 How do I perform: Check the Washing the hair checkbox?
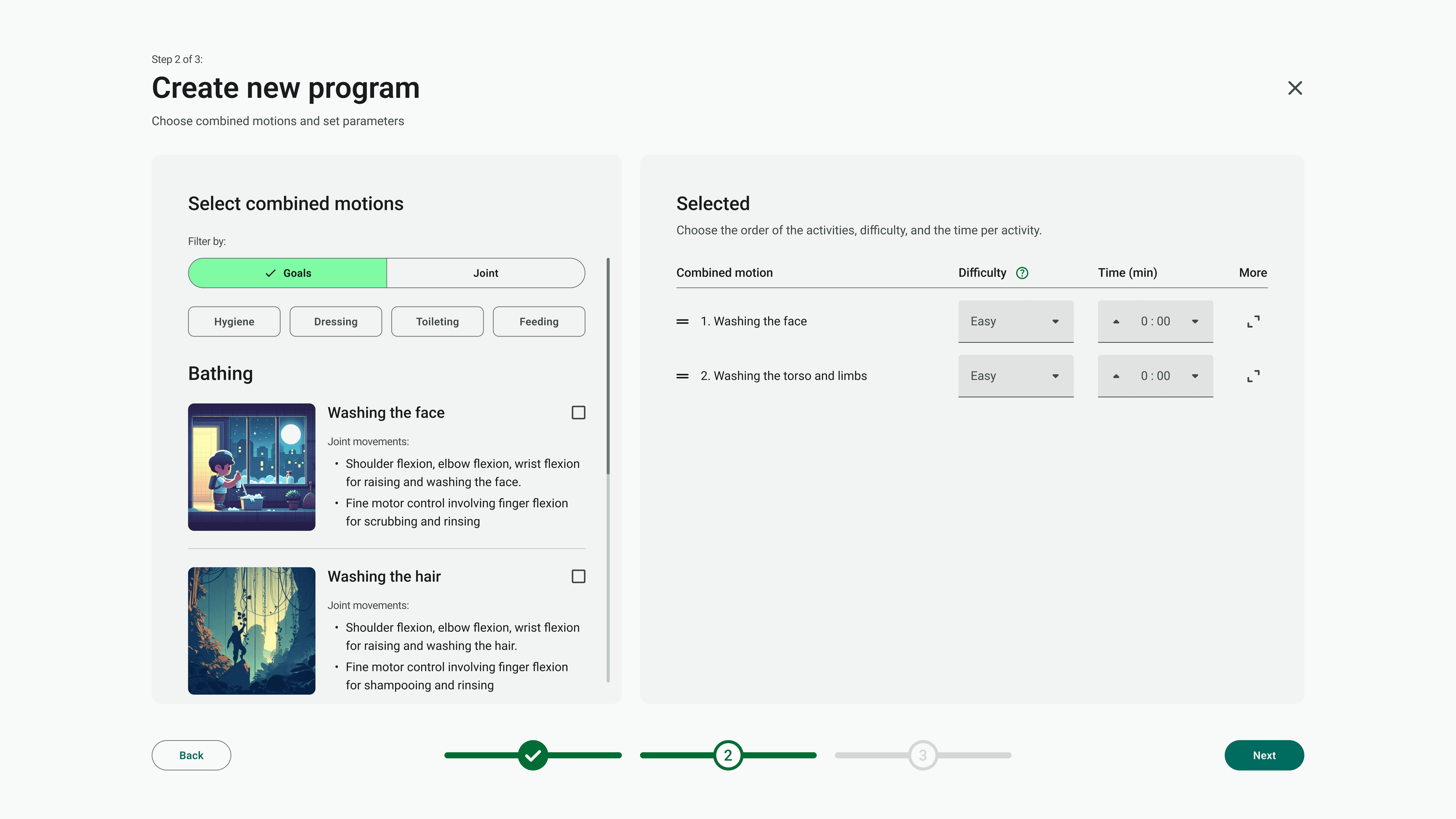point(578,577)
